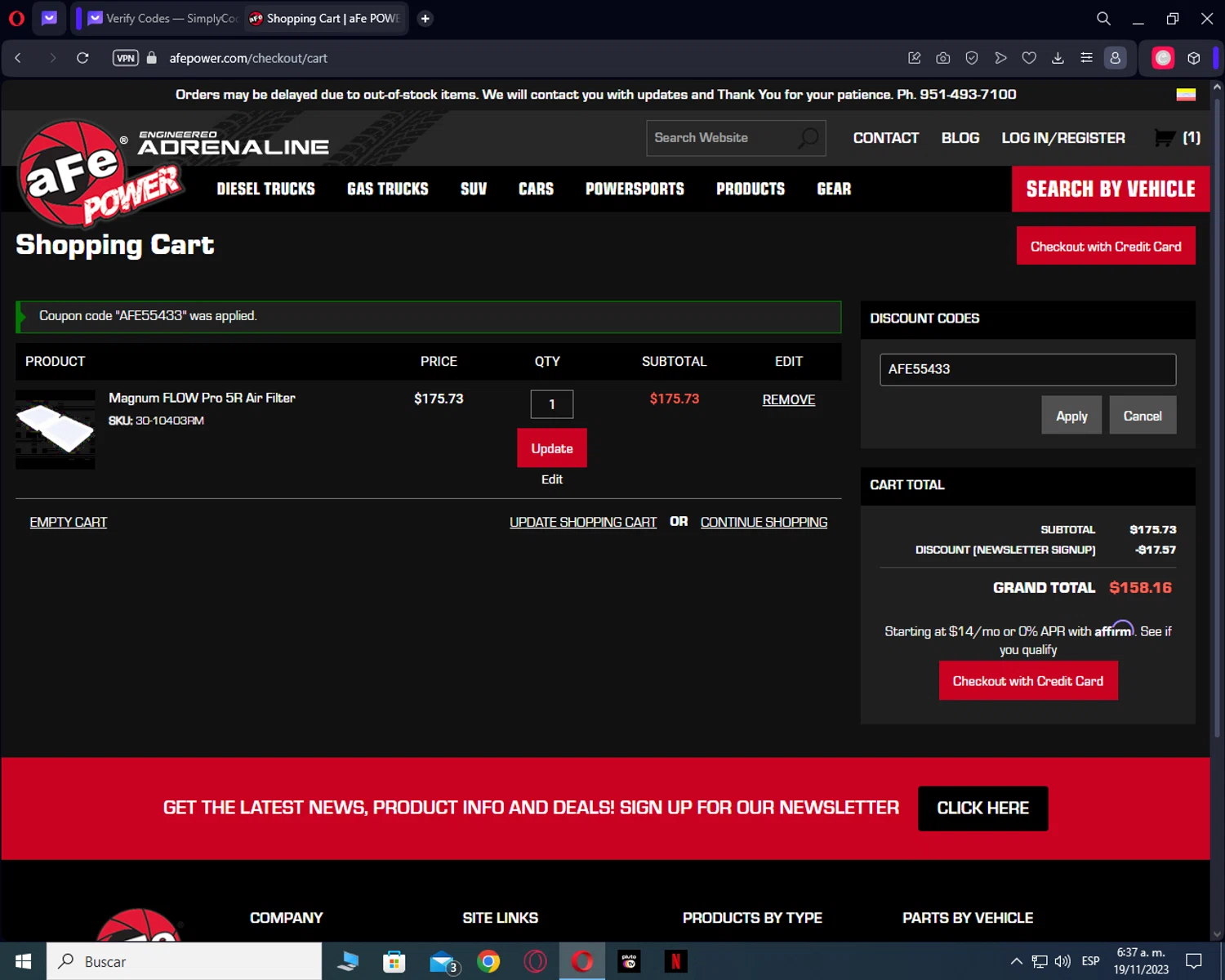Click EMPTY CART link
The width and height of the screenshot is (1225, 980).
(x=69, y=522)
